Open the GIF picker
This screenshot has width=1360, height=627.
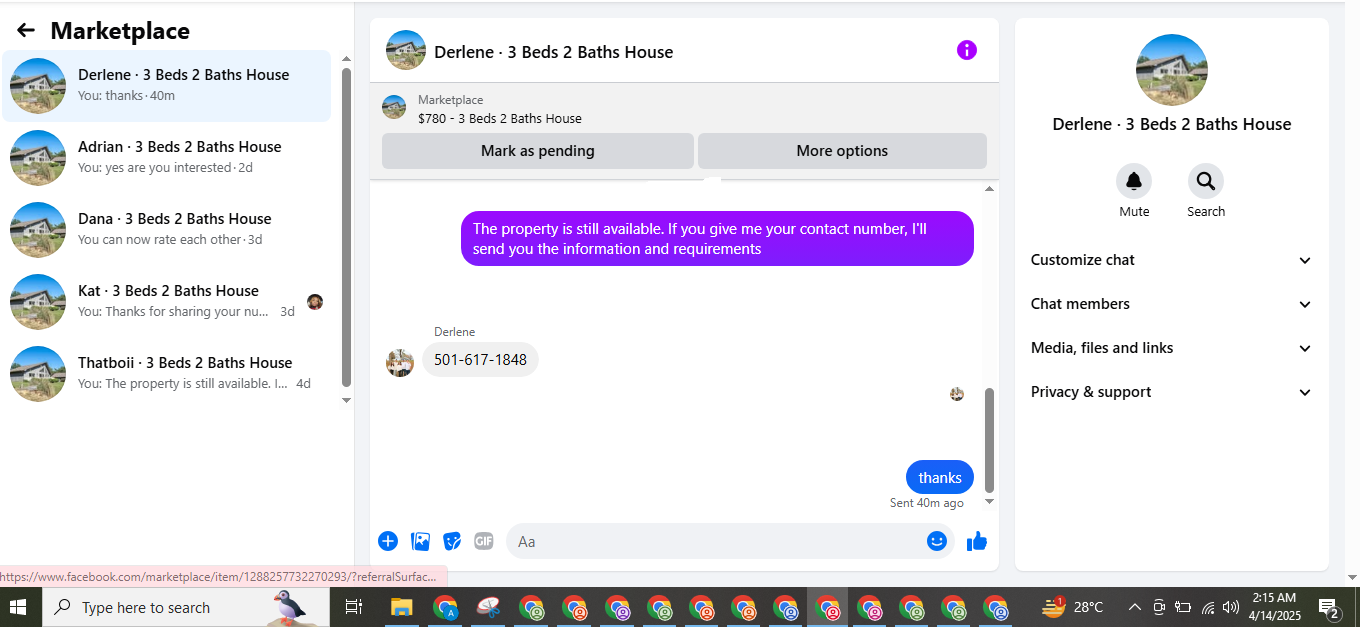coord(484,541)
